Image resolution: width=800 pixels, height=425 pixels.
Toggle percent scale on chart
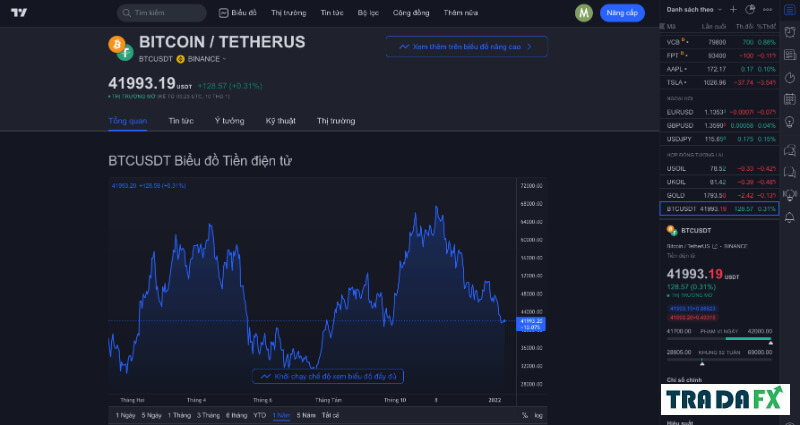click(x=525, y=415)
